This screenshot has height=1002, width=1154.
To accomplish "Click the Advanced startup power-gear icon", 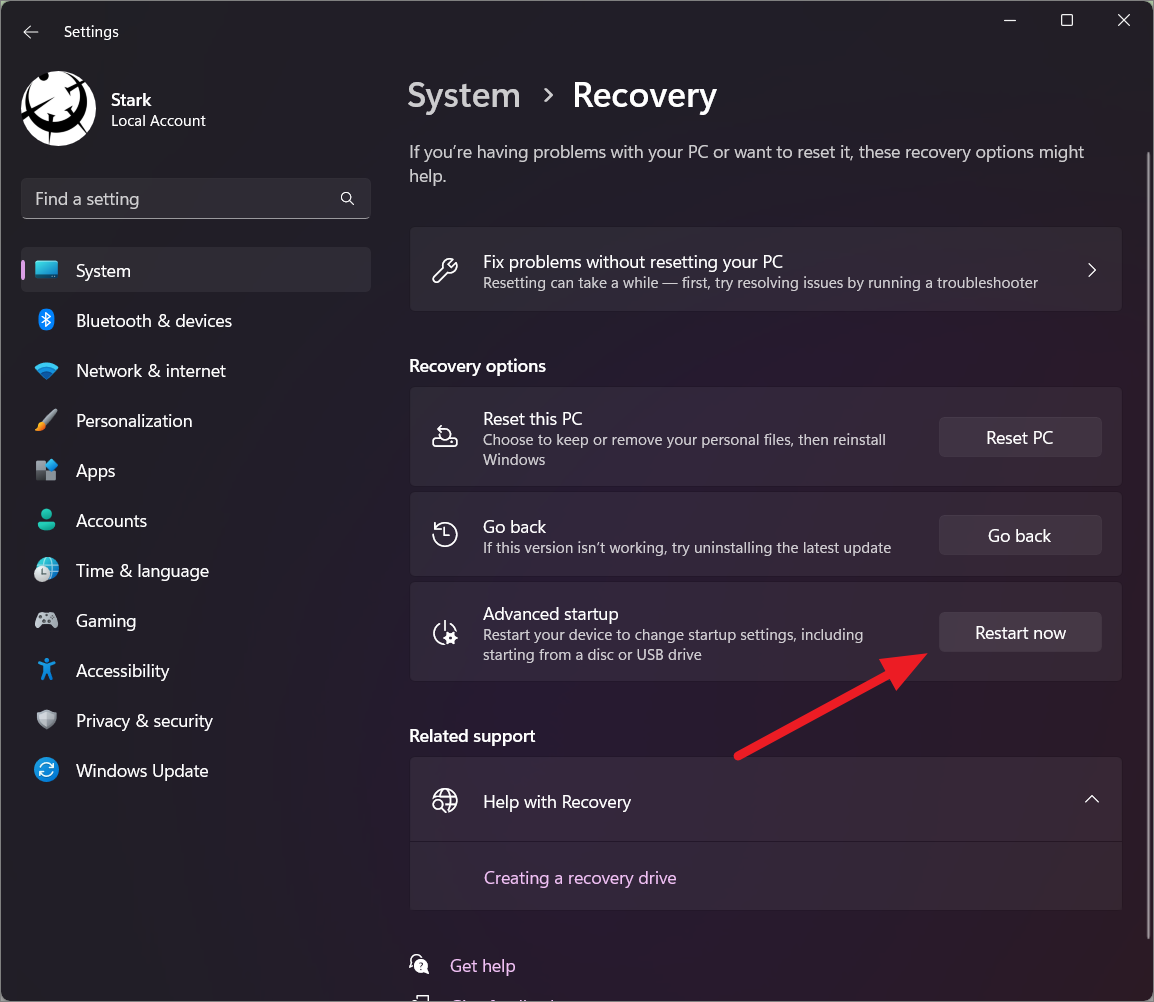I will (445, 632).
